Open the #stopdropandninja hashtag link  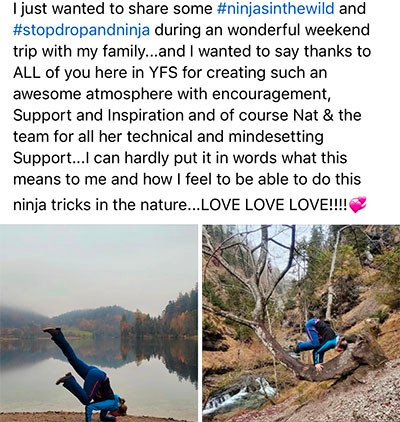pyautogui.click(x=82, y=30)
